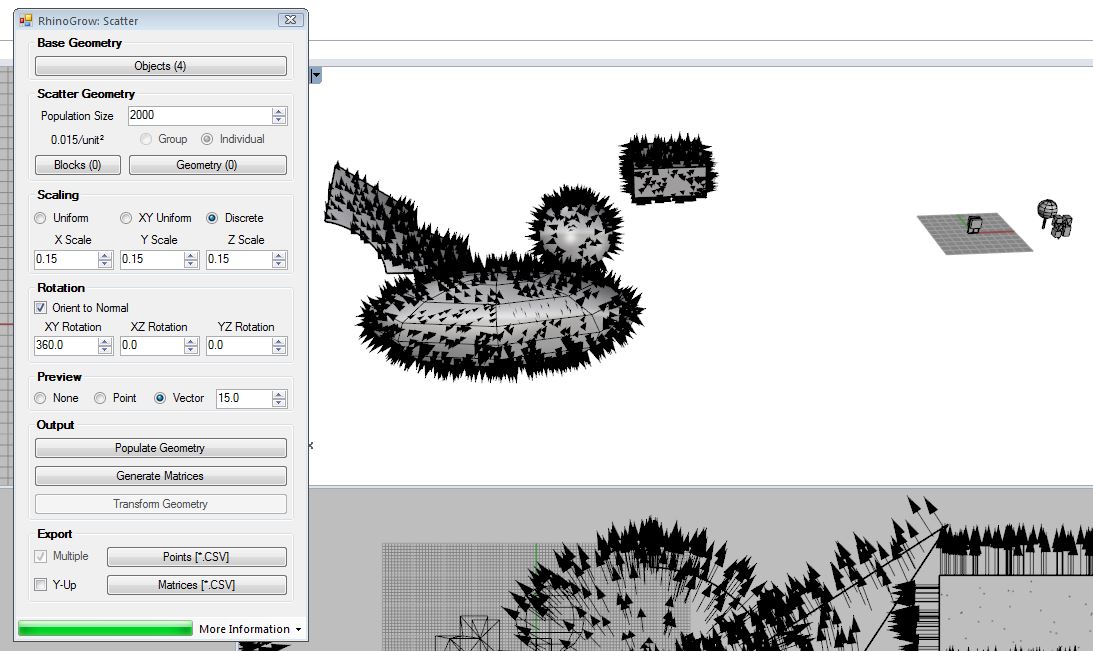Viewport: 1093px width, 651px height.
Task: Adjust the Population Size spinner arrows
Action: coord(279,116)
